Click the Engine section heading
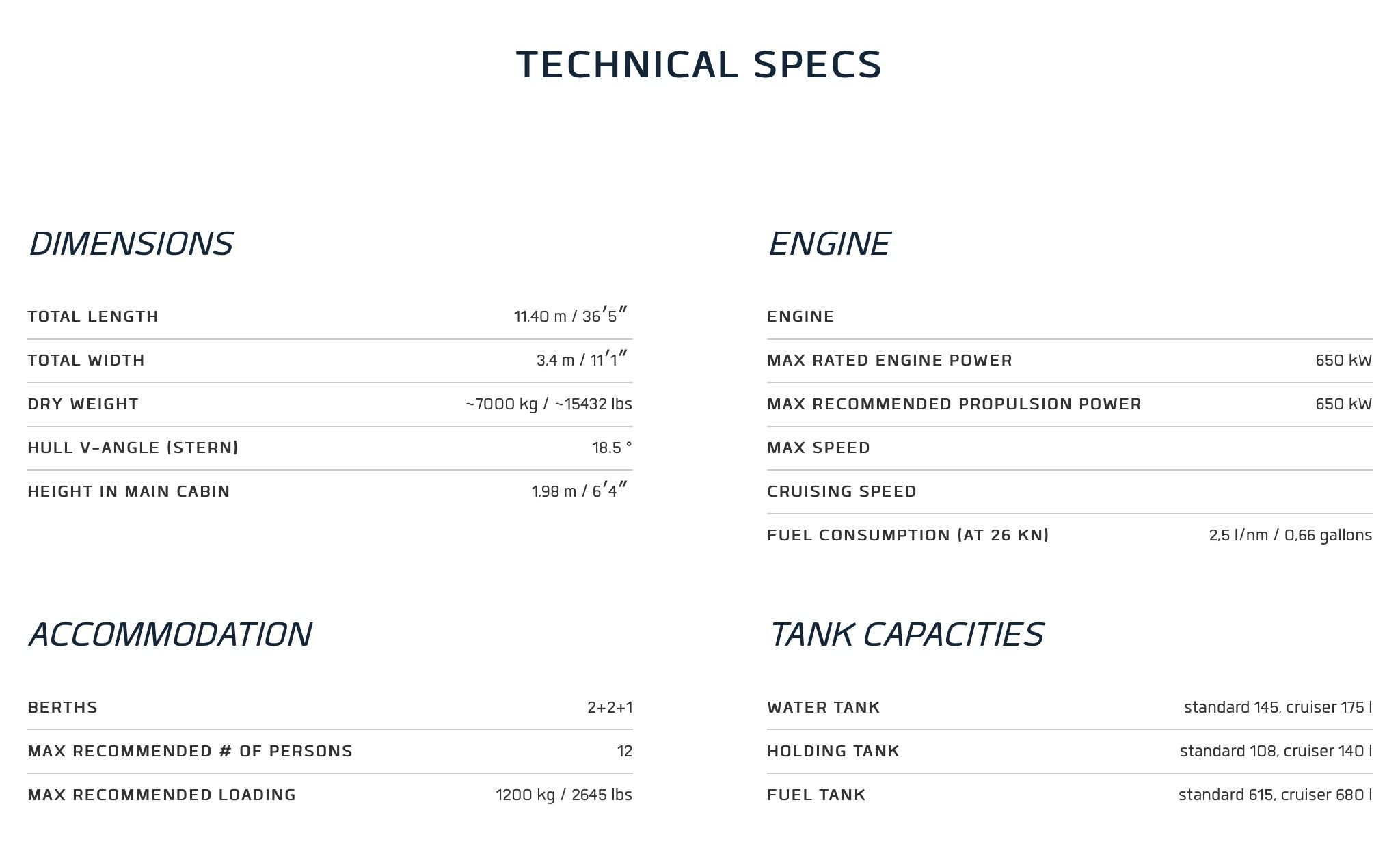The image size is (1400, 852). (829, 244)
